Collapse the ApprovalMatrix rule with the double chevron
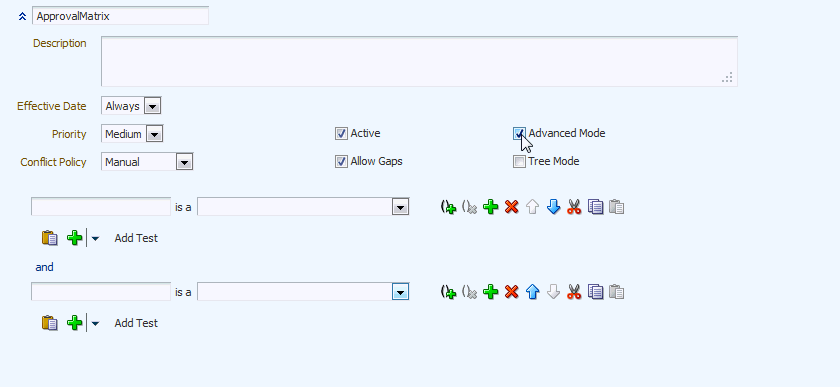The width and height of the screenshot is (840, 387). [22, 17]
